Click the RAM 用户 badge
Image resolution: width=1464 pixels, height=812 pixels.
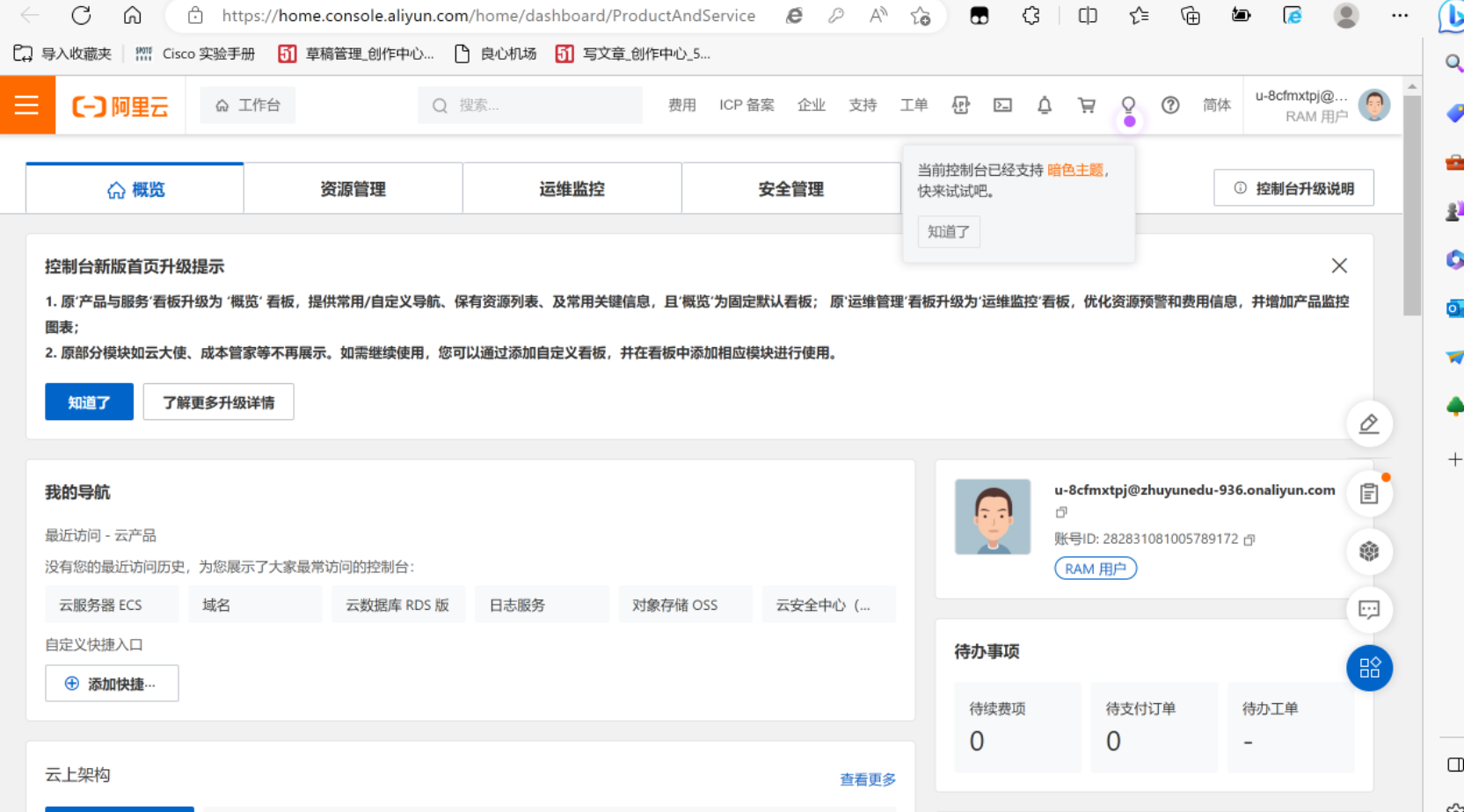tap(1096, 569)
